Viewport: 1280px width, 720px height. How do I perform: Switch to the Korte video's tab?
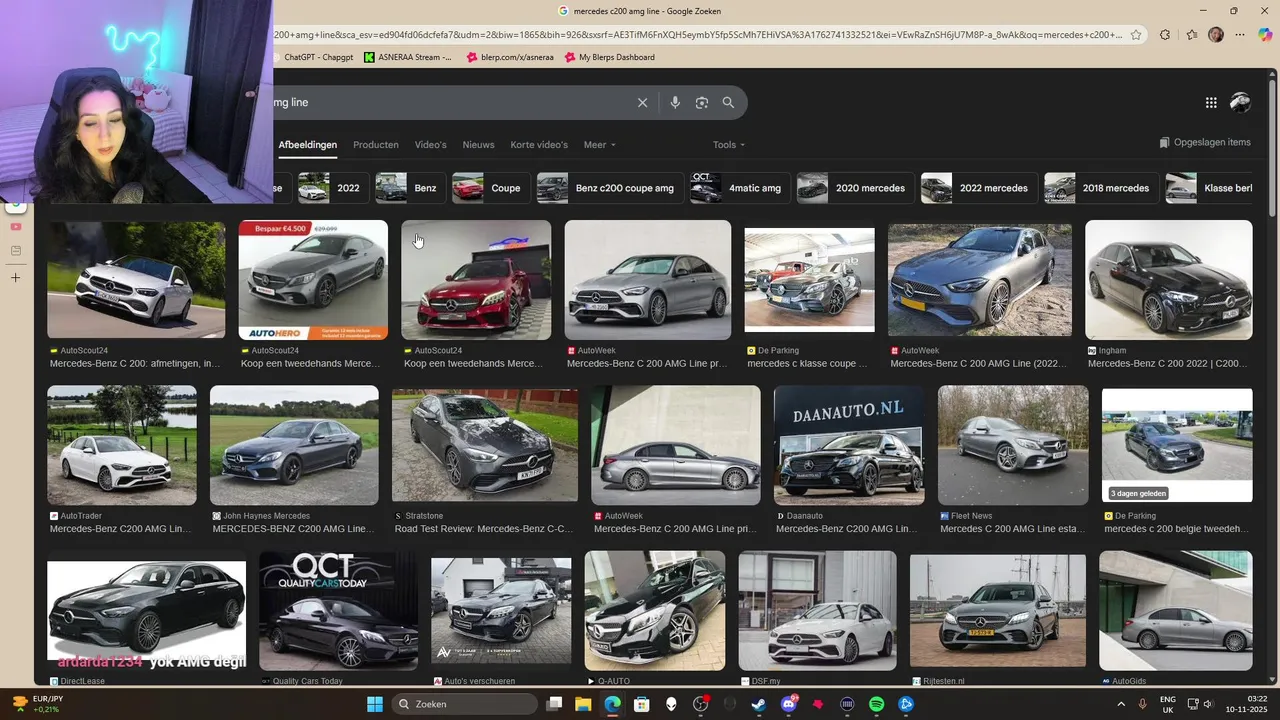coord(539,145)
